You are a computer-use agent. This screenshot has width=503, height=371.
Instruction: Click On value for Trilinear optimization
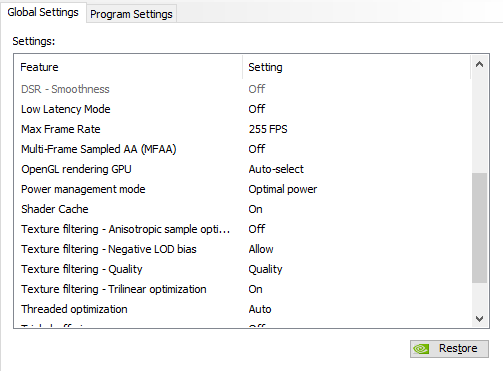(255, 289)
